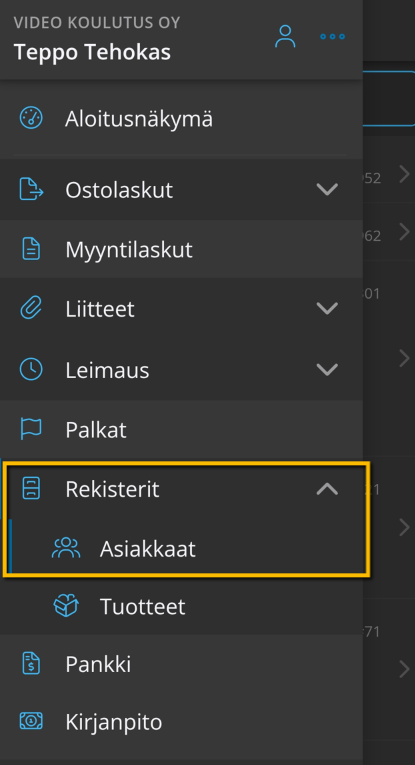Click the Asiakkaat people icon

66,548
